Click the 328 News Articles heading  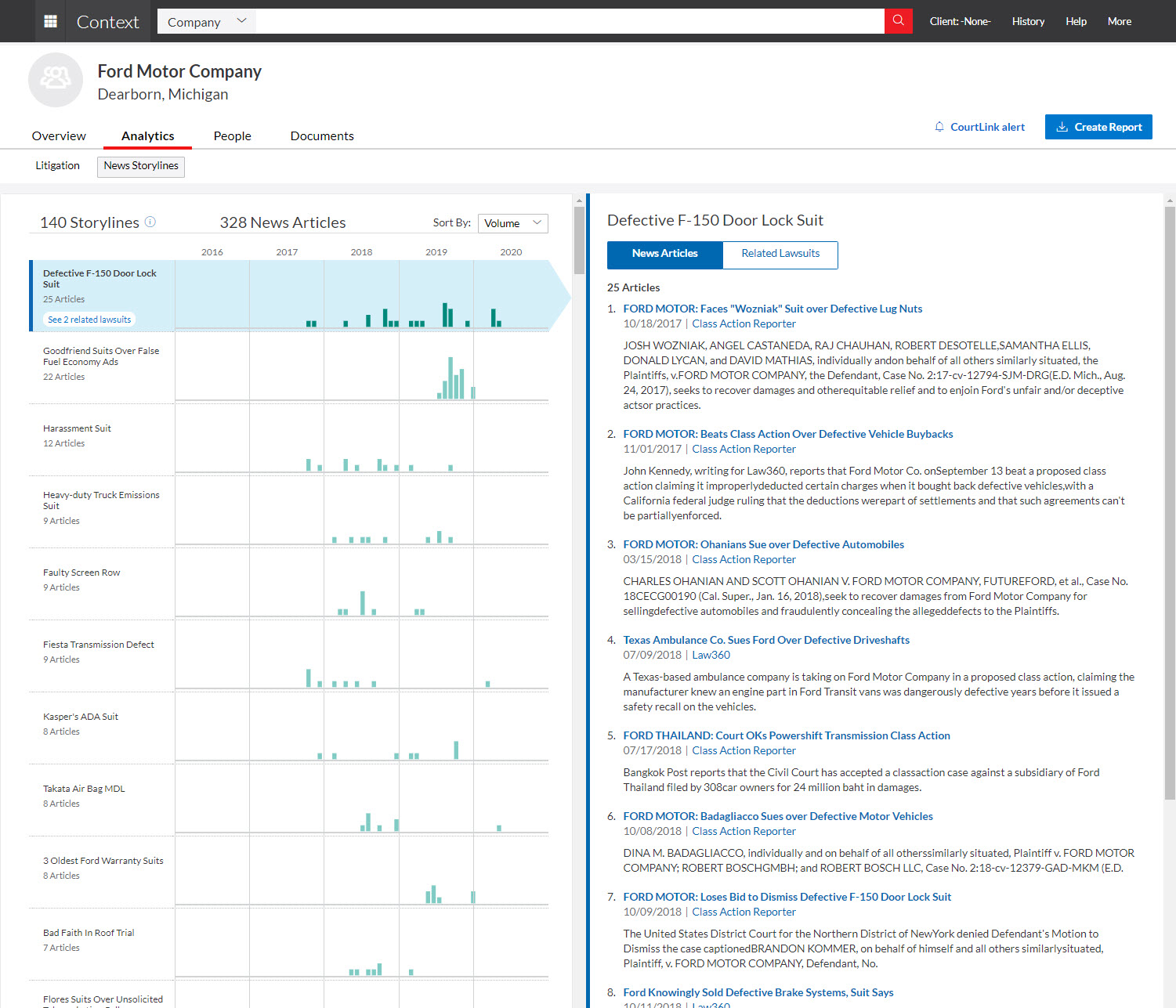[283, 222]
